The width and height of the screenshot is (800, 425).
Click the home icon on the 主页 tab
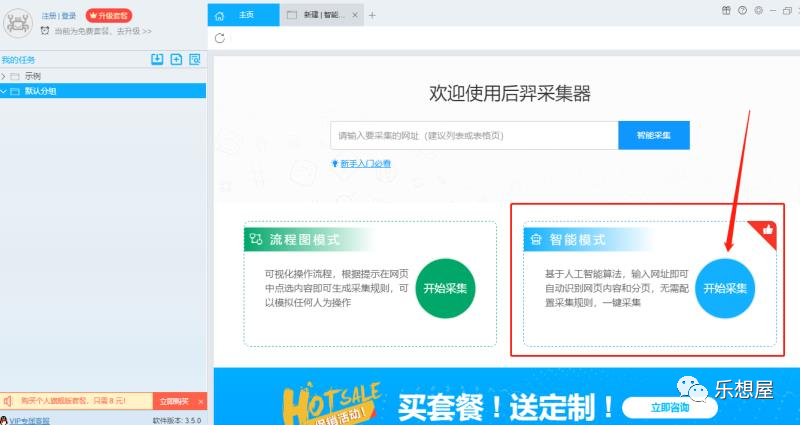coord(219,15)
